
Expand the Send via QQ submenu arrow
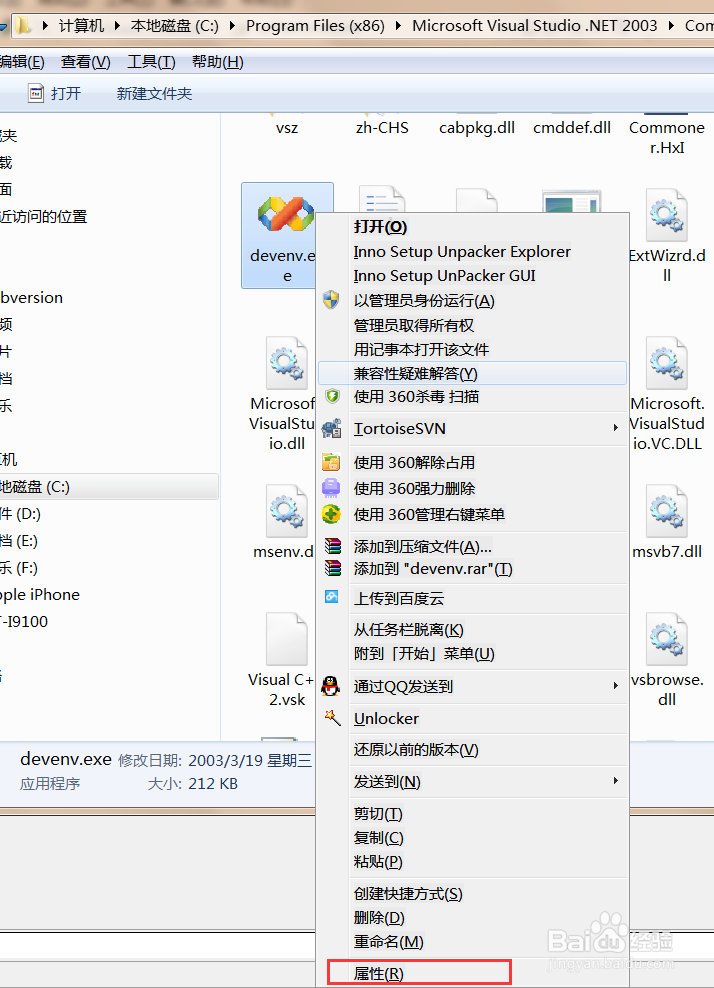[616, 686]
